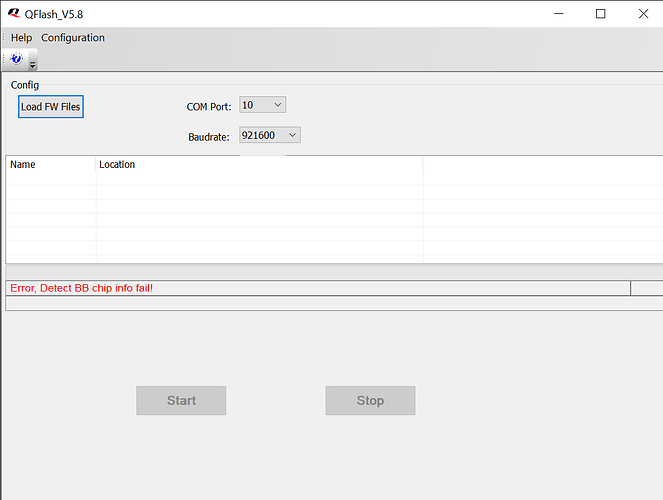The image size is (663, 500).
Task: Open the Configuration menu
Action: pyautogui.click(x=73, y=38)
